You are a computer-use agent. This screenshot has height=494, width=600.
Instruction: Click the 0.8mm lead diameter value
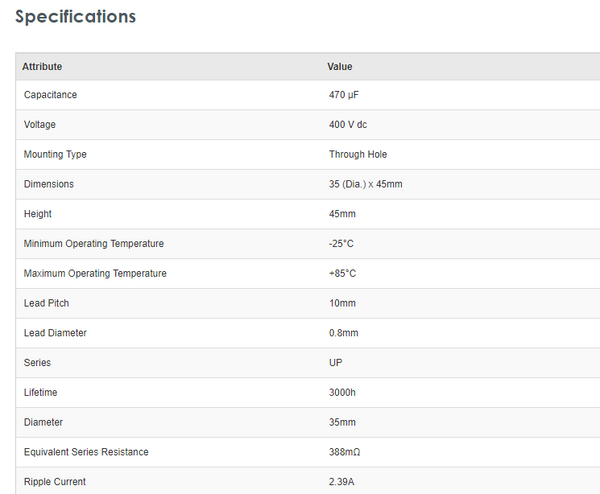(x=344, y=333)
